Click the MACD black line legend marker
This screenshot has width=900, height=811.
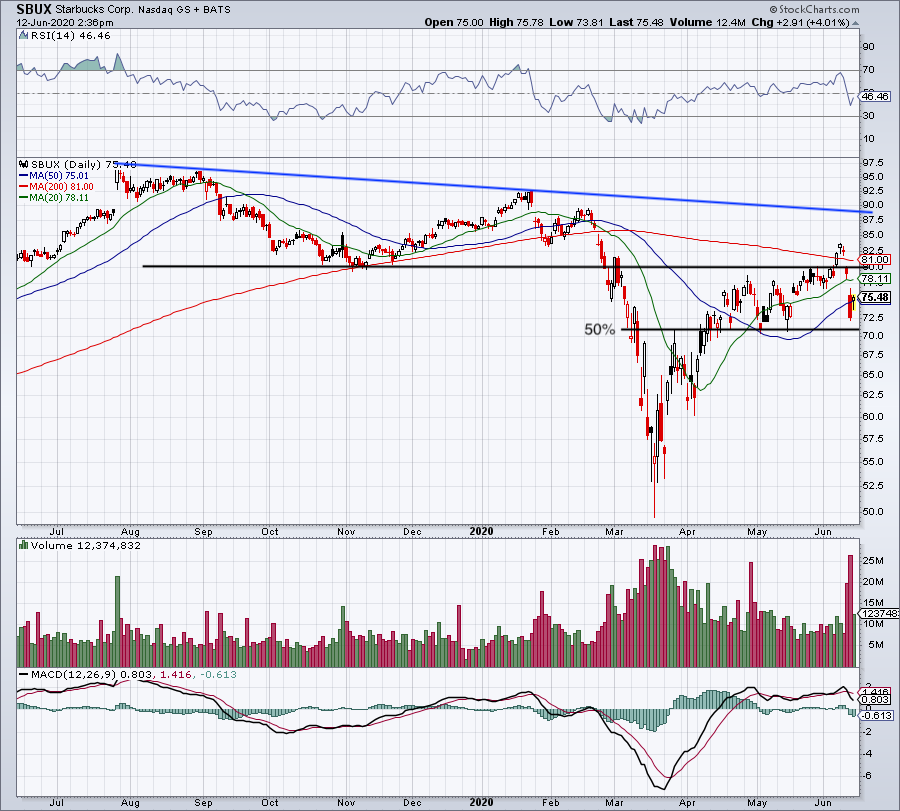pyautogui.click(x=24, y=675)
